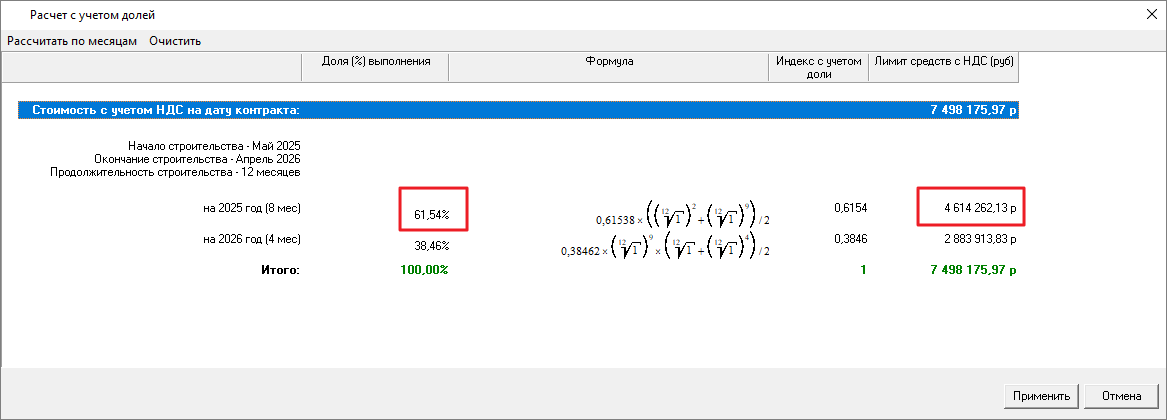The height and width of the screenshot is (420, 1167).
Task: Open the 'Рассчитать по месяцам' menu
Action: click(72, 41)
